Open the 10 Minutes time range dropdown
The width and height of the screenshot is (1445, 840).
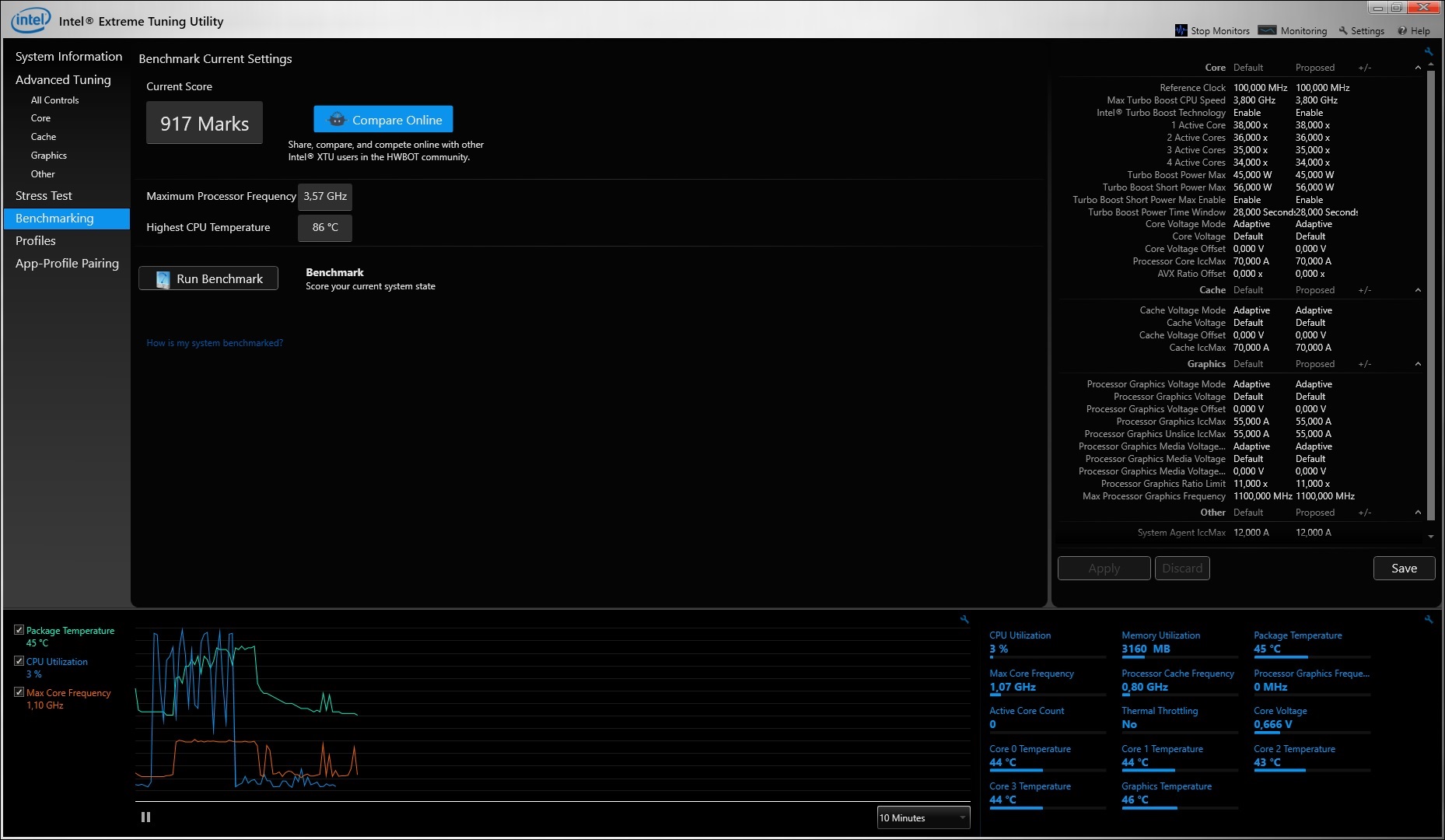click(x=923, y=817)
